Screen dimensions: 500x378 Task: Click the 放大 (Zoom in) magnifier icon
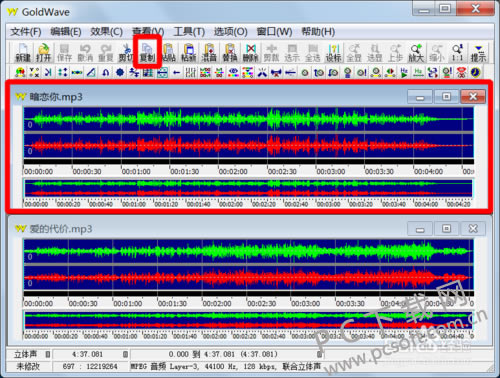point(416,53)
